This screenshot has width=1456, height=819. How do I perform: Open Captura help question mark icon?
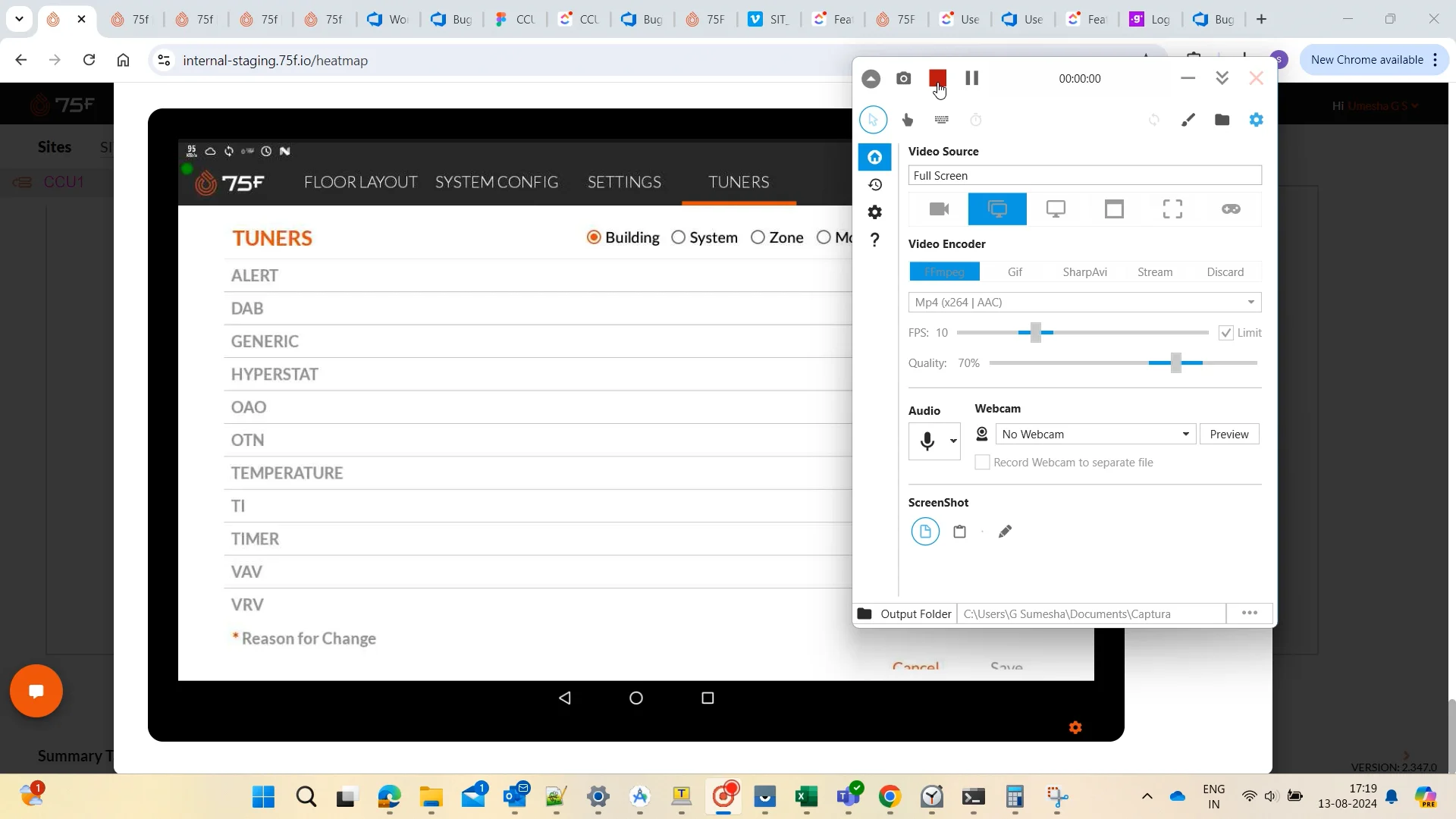[x=875, y=240]
